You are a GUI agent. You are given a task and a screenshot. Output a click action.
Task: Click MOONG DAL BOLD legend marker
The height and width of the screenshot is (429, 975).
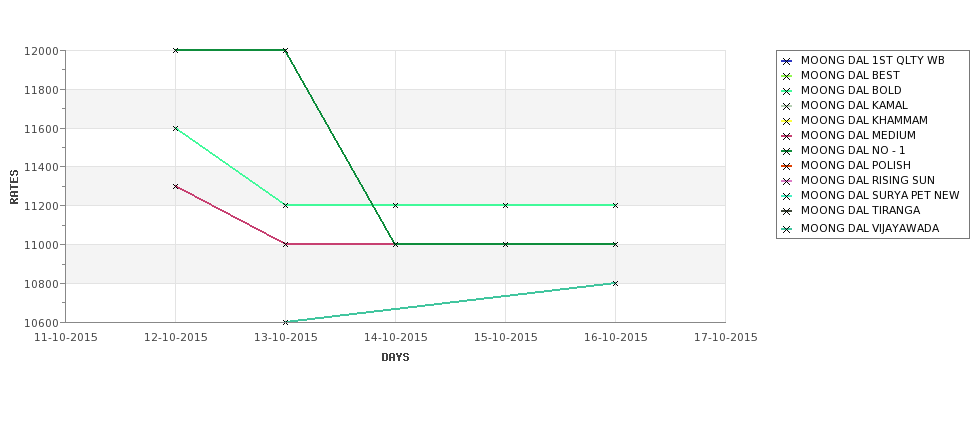tap(787, 91)
